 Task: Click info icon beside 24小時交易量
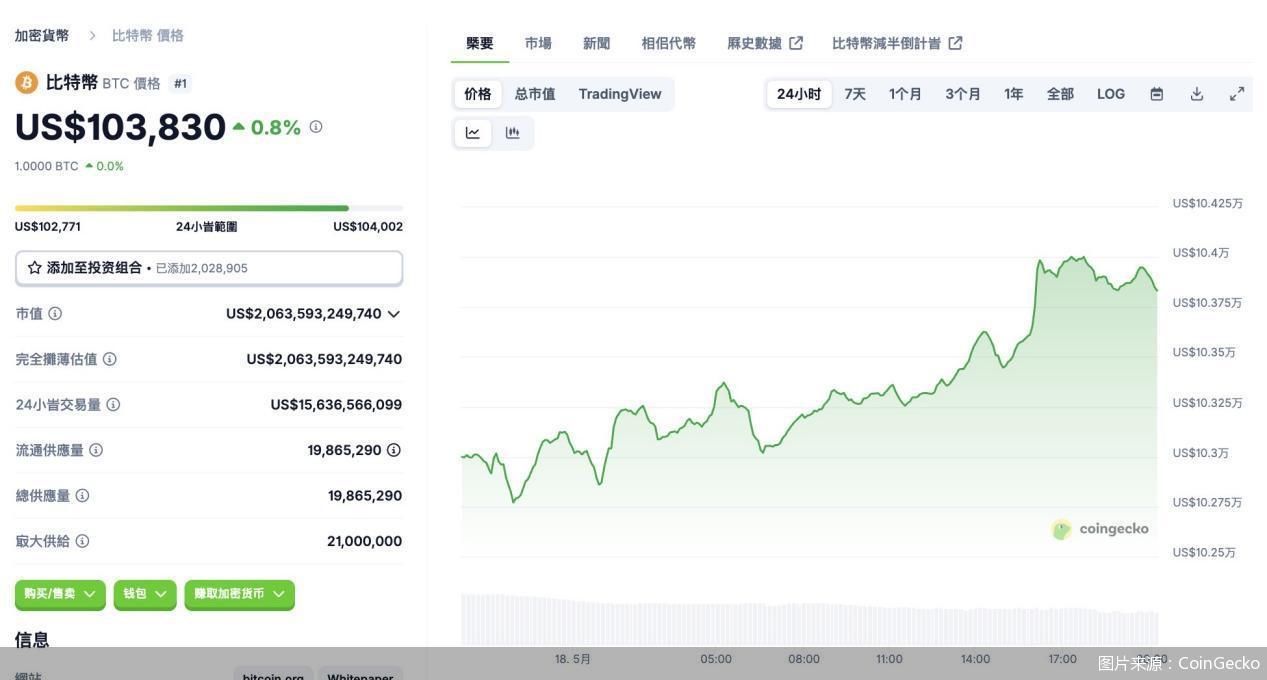(113, 405)
